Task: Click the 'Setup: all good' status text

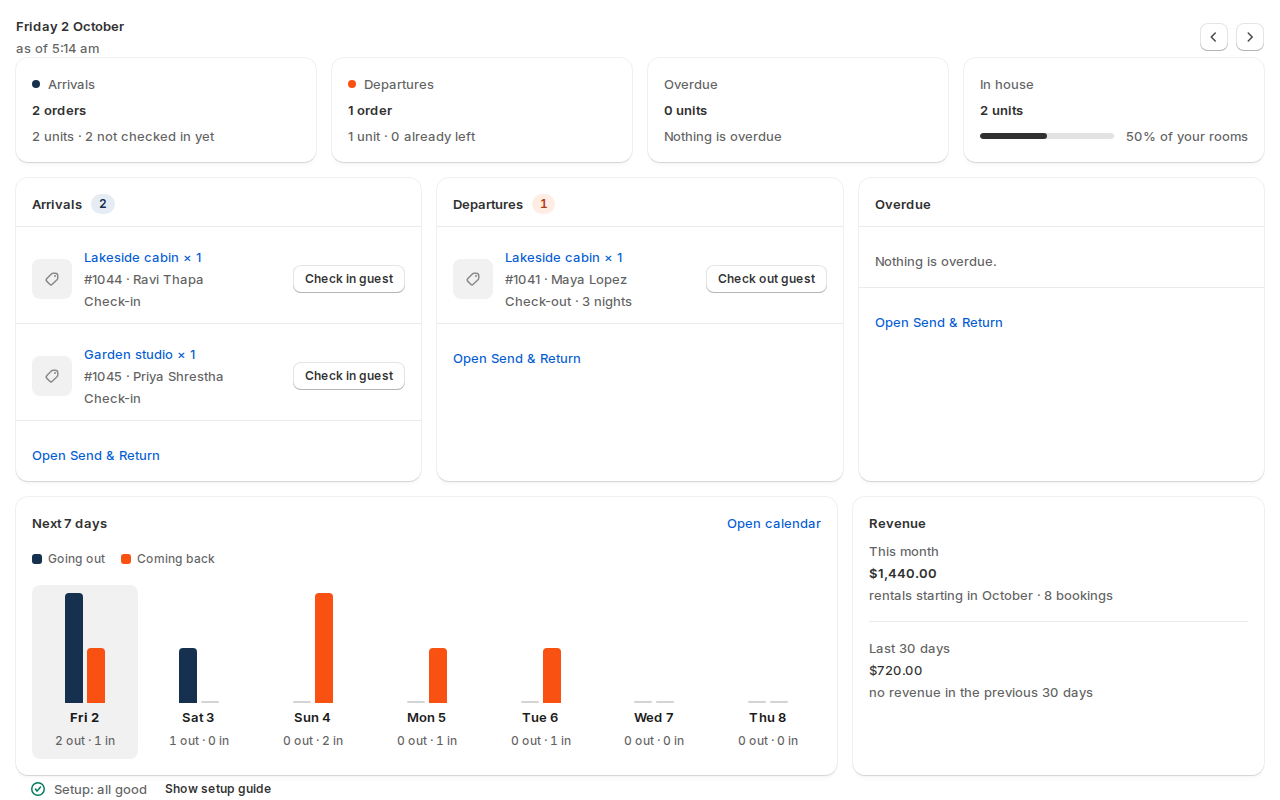Action: [x=100, y=789]
